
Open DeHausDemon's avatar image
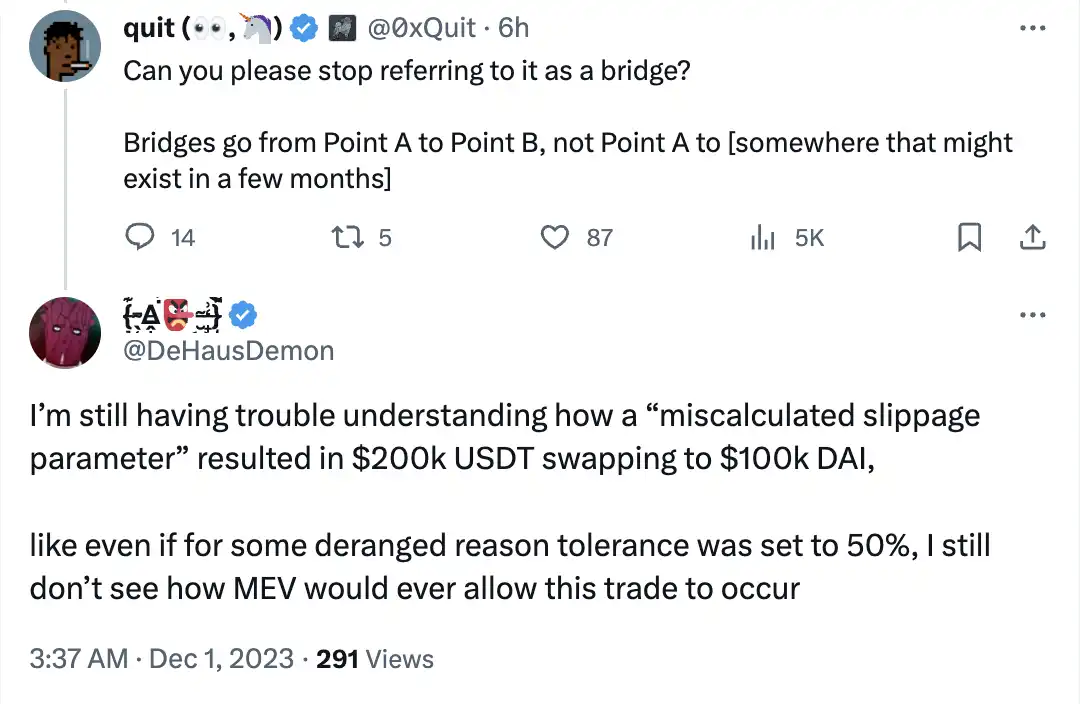(65, 332)
